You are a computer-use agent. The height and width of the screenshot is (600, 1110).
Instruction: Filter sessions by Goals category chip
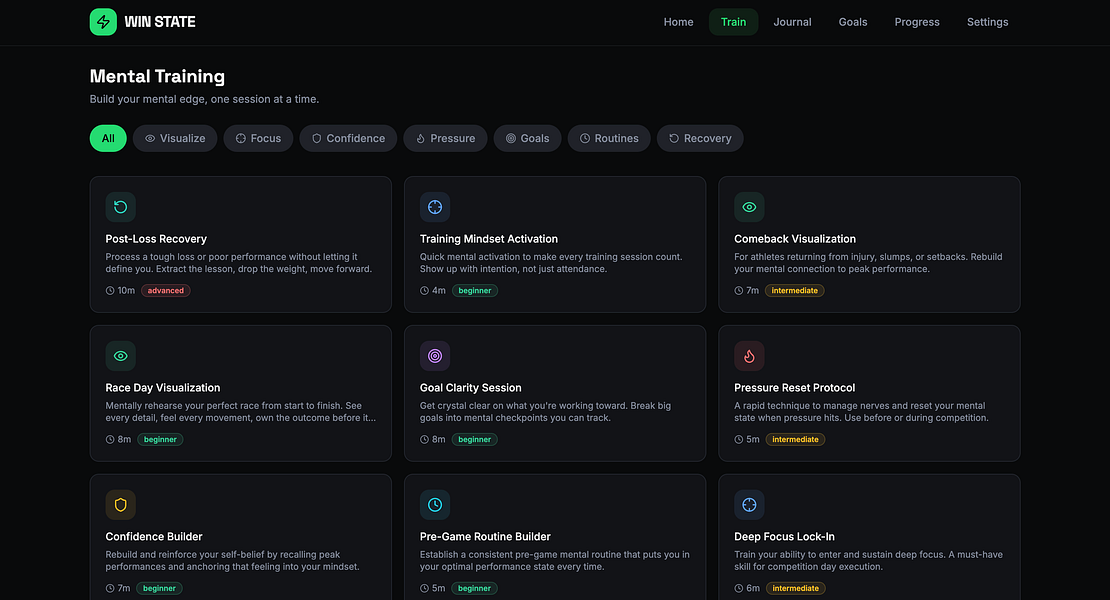coord(527,138)
